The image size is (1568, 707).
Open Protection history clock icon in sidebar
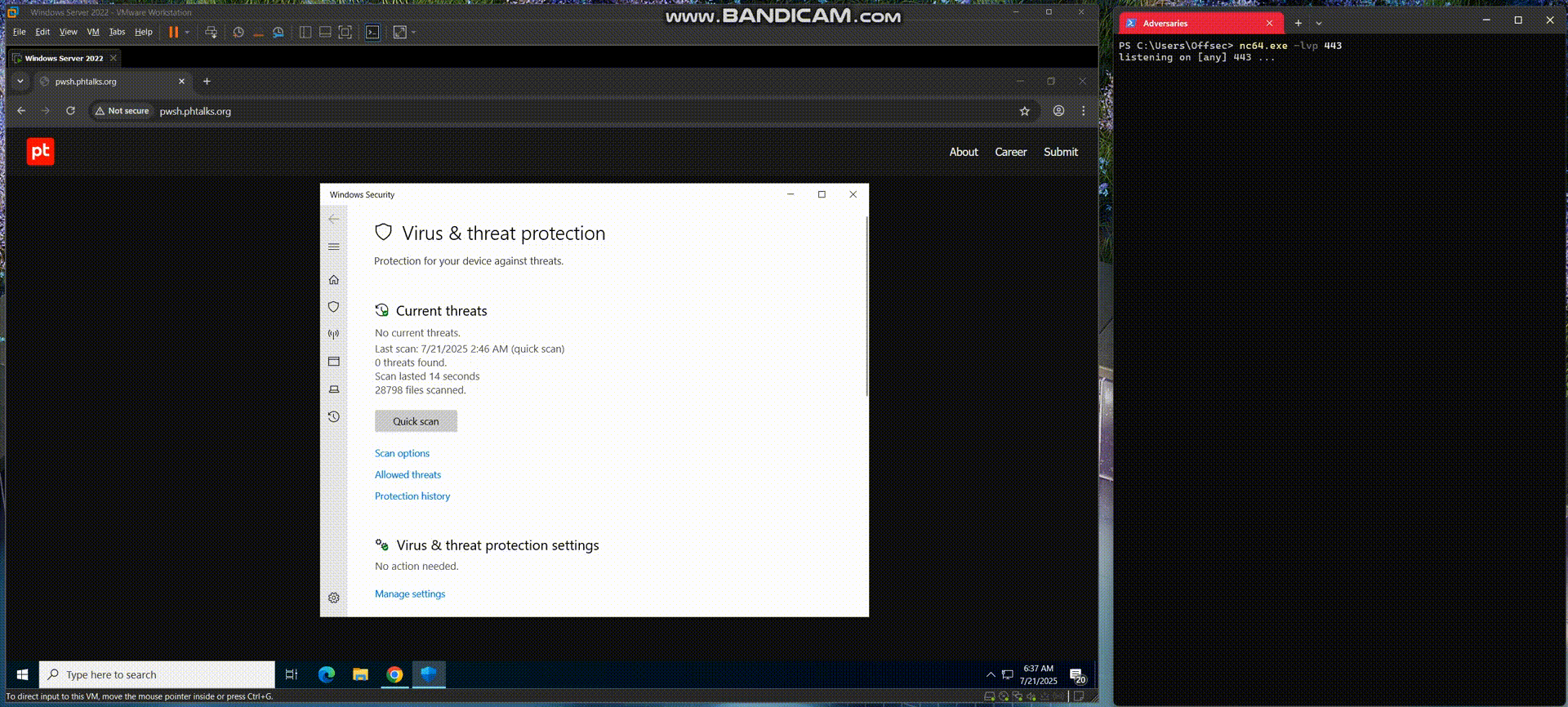(x=333, y=416)
